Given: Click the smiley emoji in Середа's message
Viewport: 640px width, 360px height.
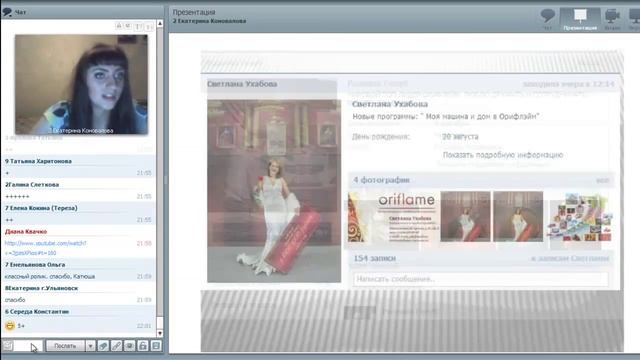Looking at the screenshot, I should point(10,325).
